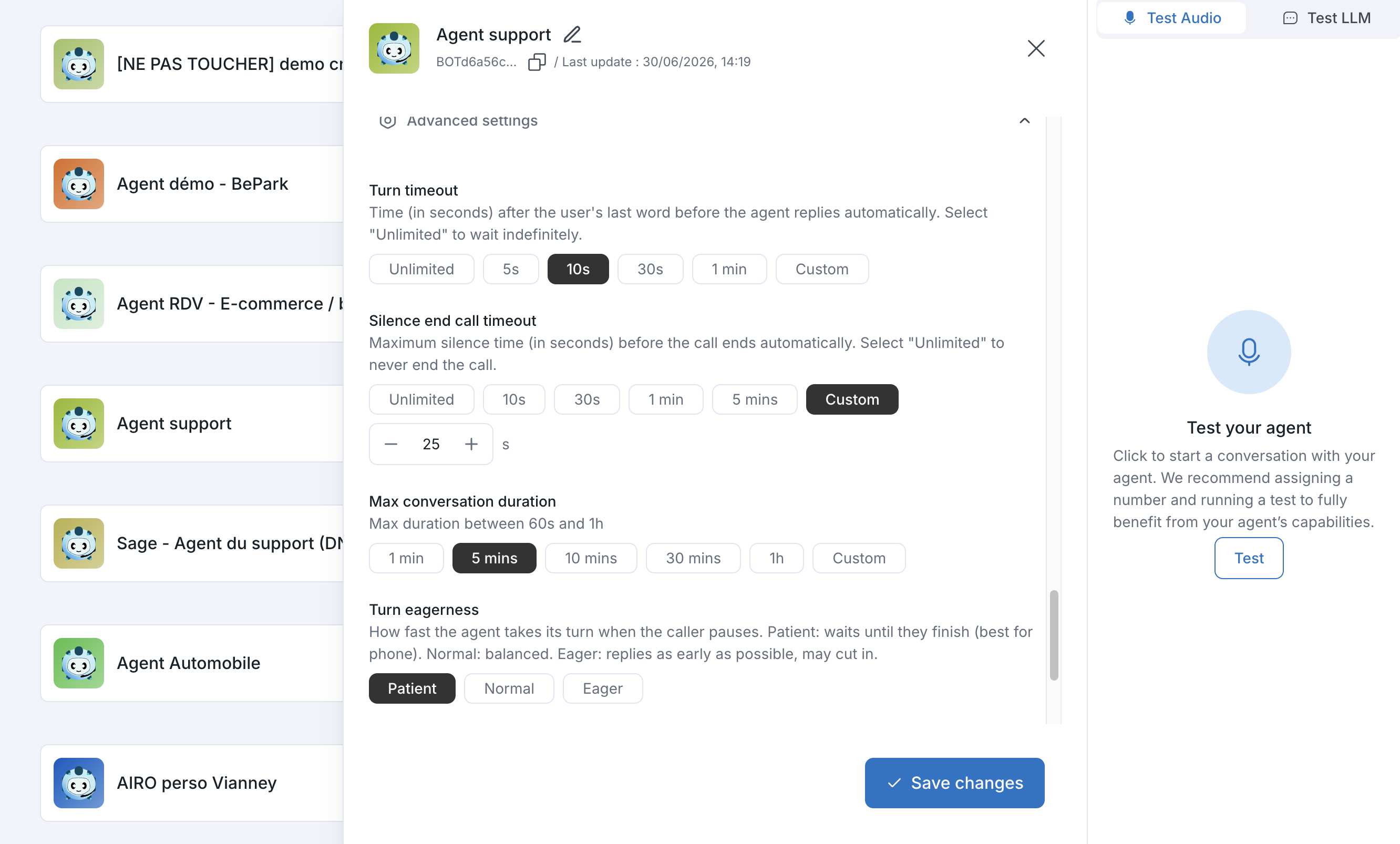Open Agent démo - BePark avatar icon
The image size is (1400, 844).
coord(79,183)
